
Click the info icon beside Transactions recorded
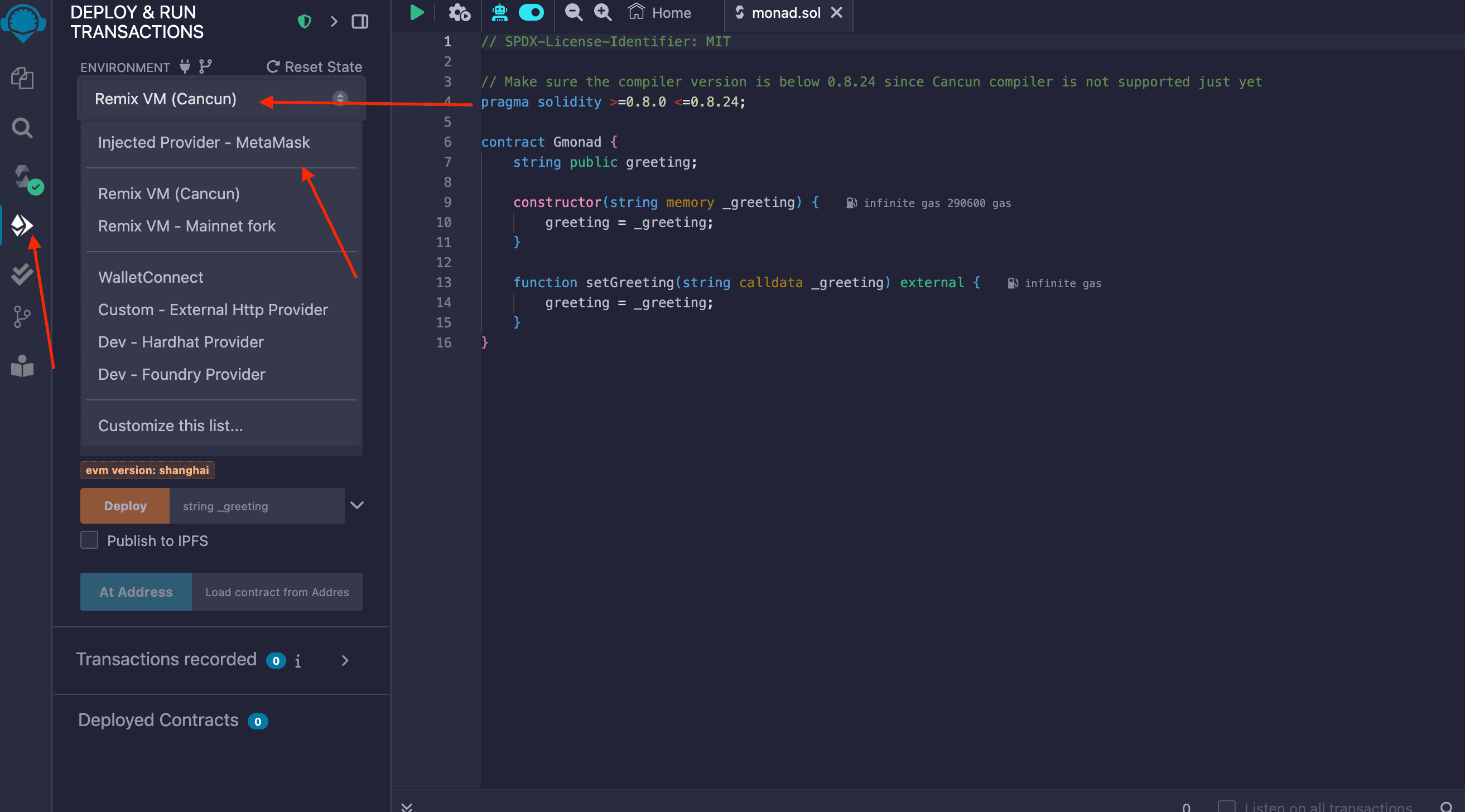click(x=297, y=661)
